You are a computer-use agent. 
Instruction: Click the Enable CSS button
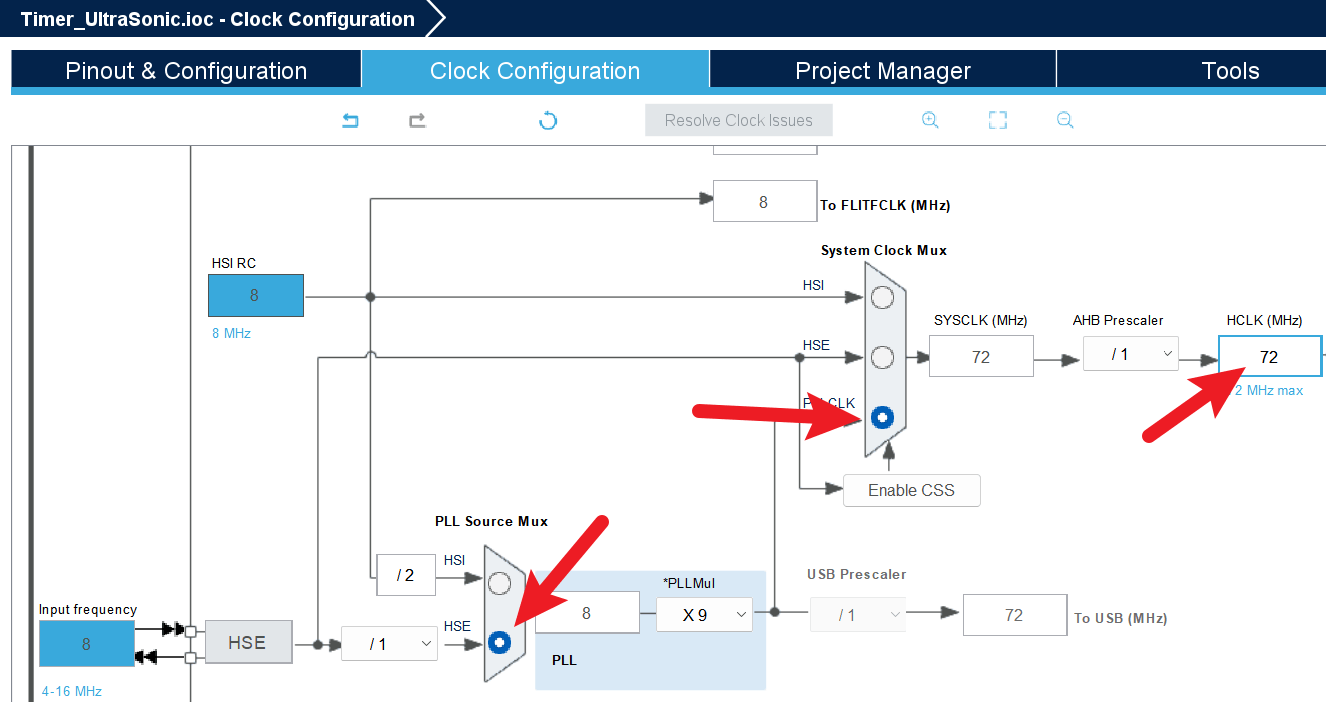[x=911, y=490]
